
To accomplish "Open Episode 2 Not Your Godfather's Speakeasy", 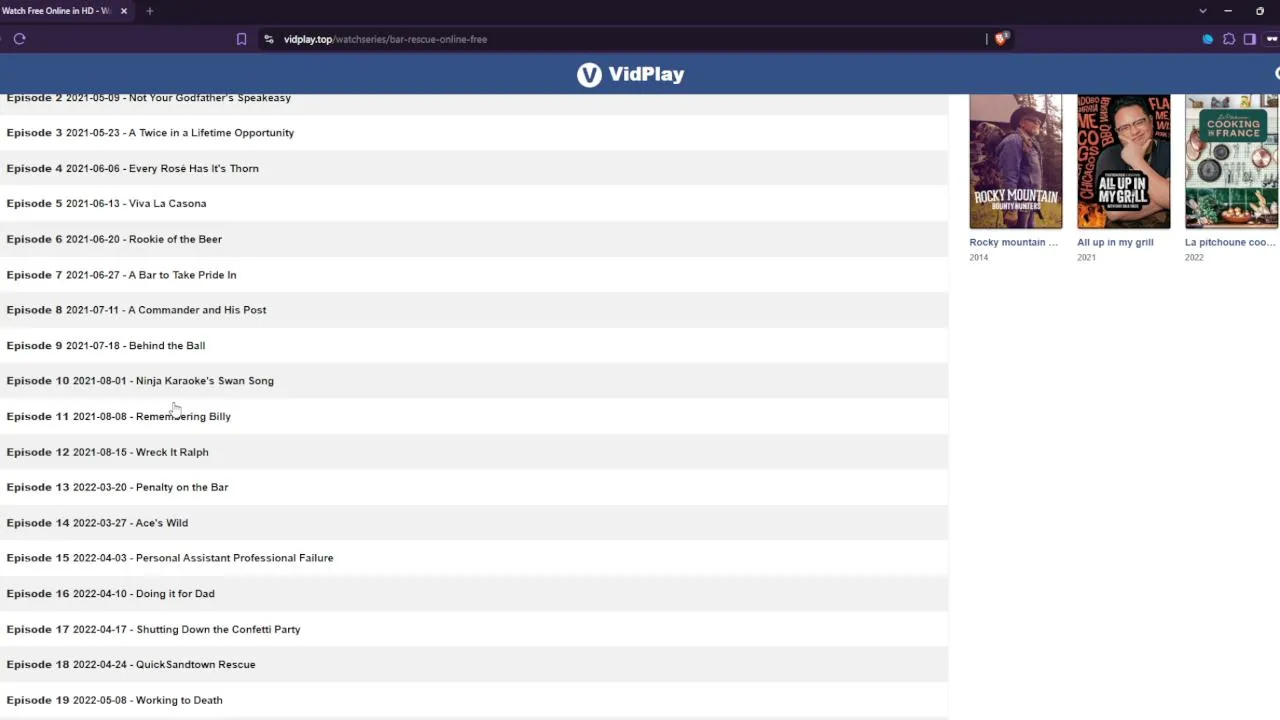I will click(x=474, y=98).
